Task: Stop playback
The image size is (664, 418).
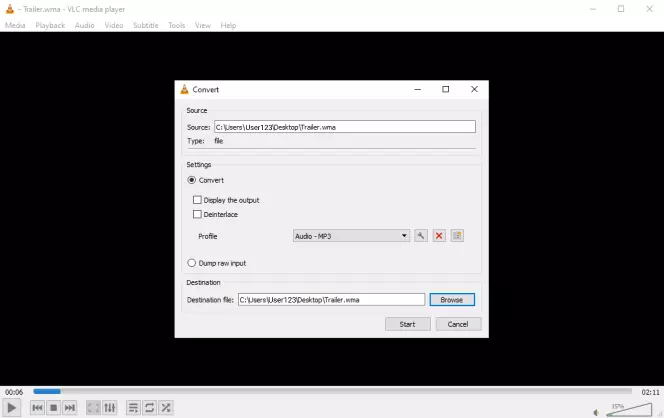Action: click(x=53, y=408)
